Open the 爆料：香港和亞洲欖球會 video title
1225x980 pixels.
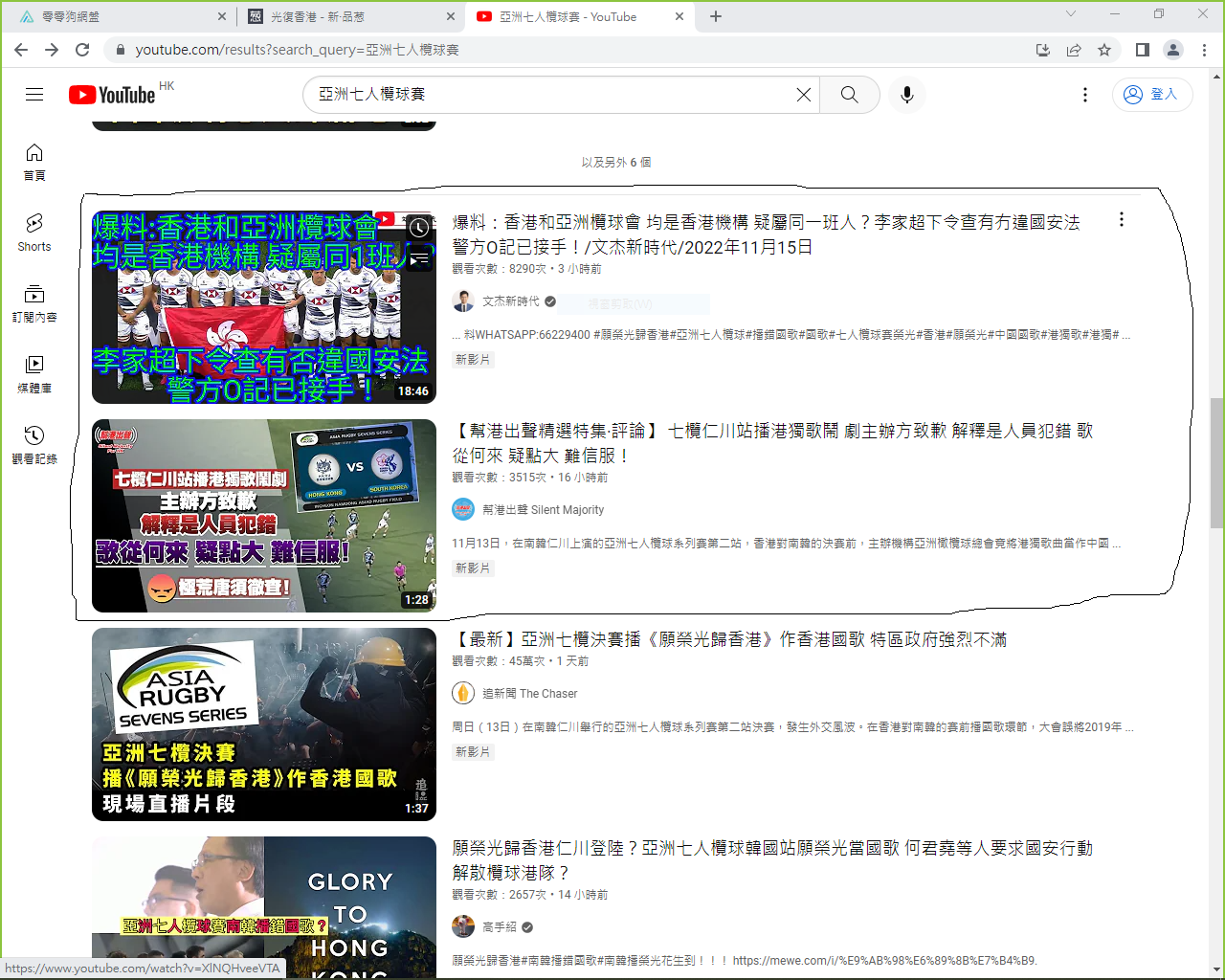[766, 234]
